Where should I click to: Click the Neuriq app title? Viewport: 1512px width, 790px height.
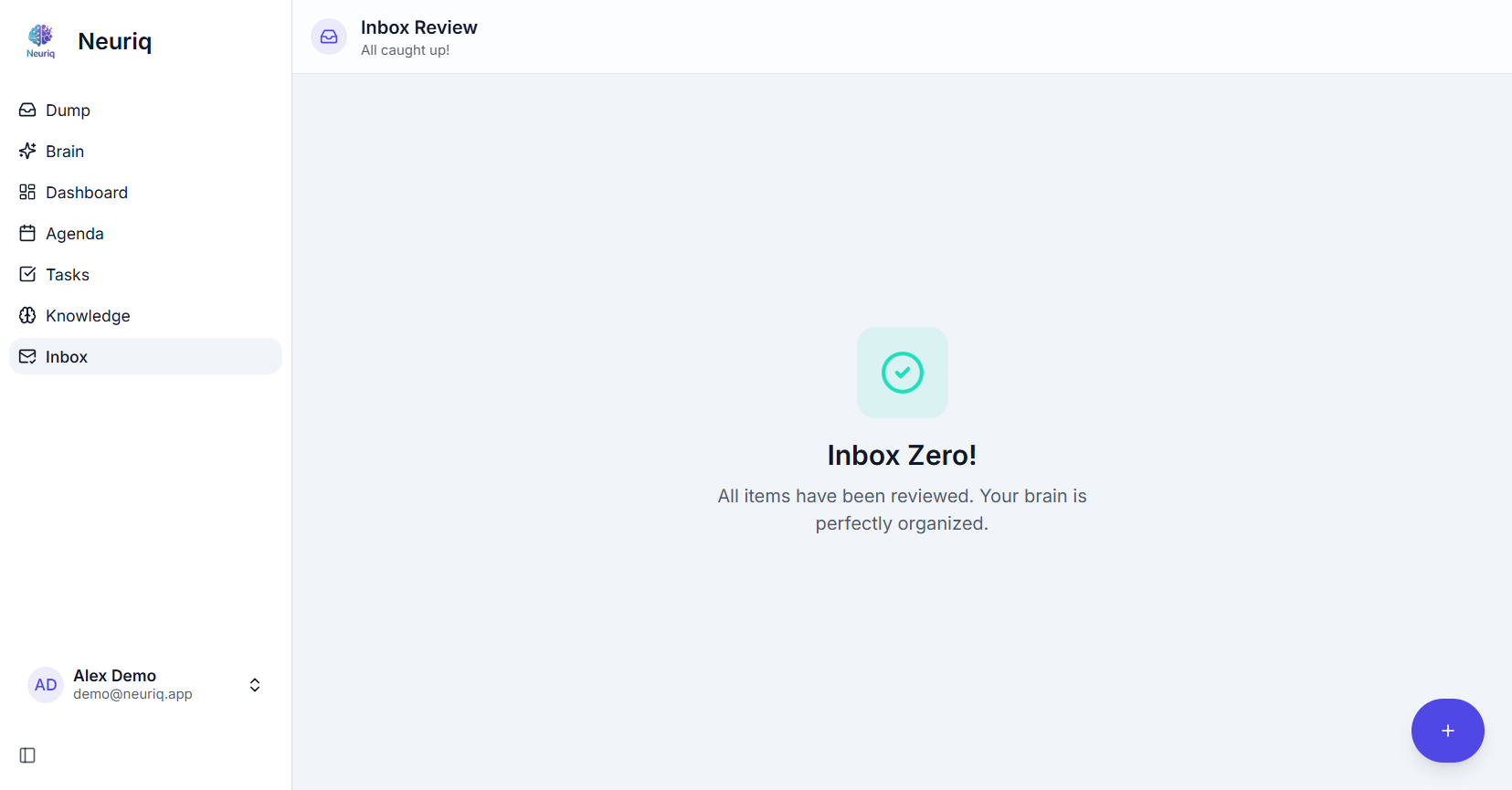(x=115, y=41)
